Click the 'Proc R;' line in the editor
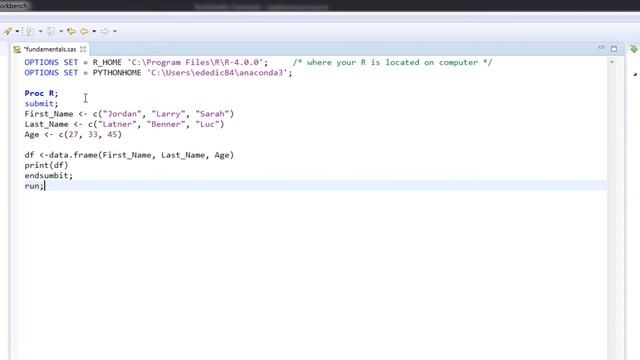The image size is (640, 360). (41, 93)
